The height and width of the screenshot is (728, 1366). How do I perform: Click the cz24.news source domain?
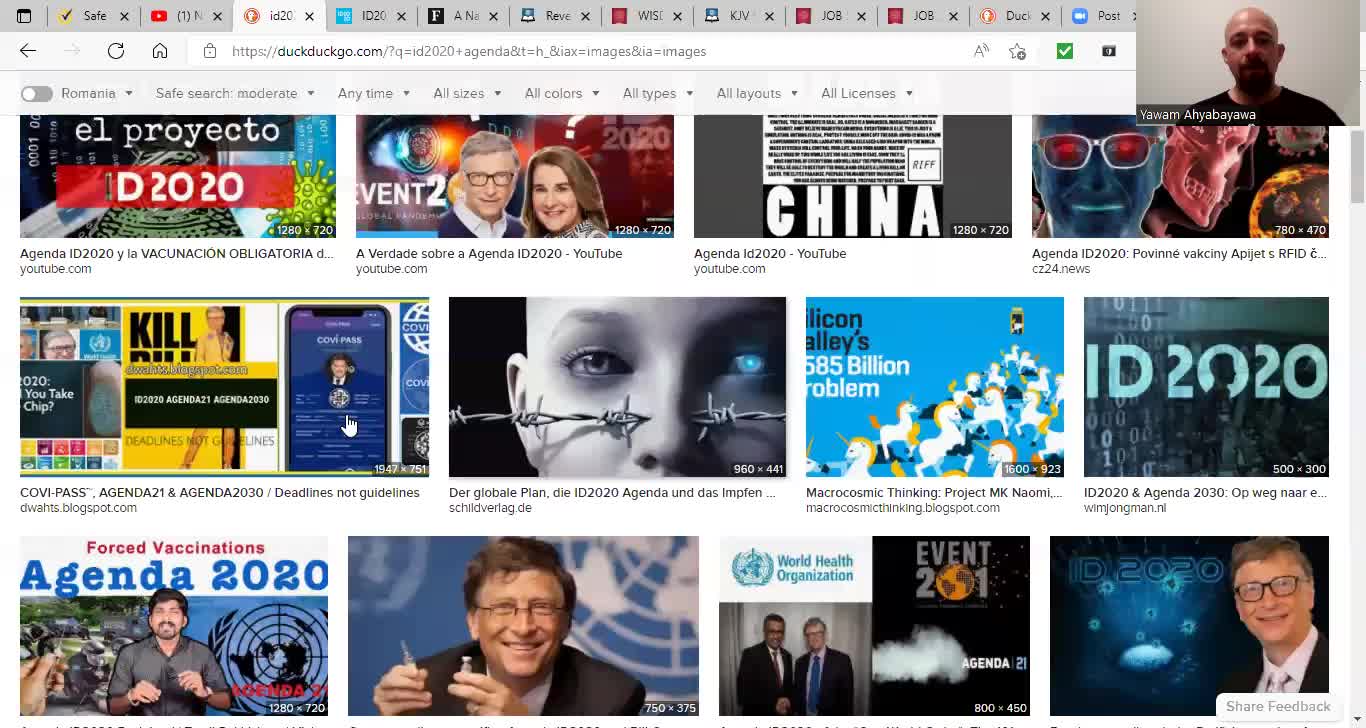pos(1061,269)
